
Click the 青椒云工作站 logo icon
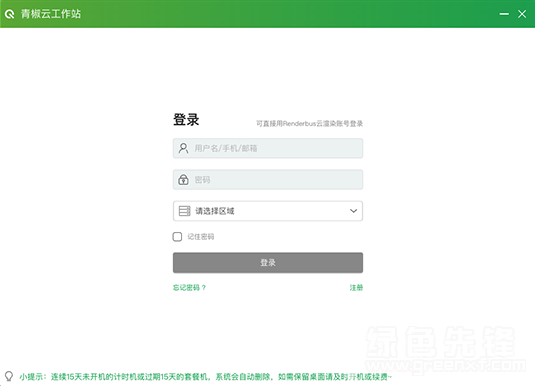pos(10,14)
